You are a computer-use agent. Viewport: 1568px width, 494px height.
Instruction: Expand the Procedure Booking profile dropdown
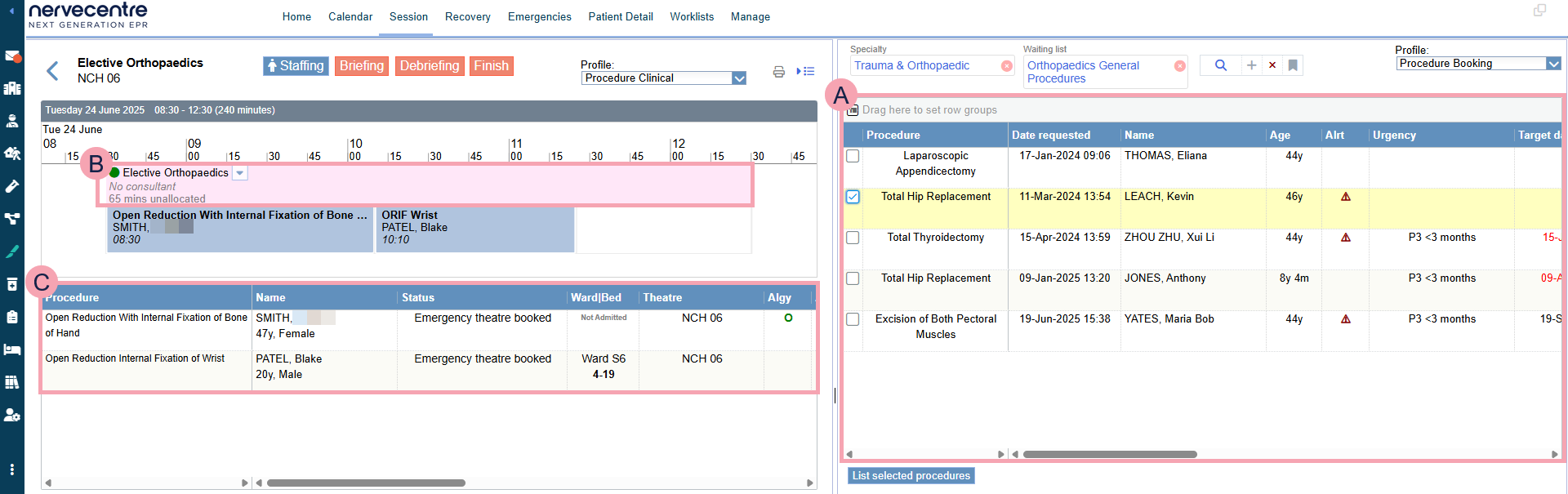click(x=1553, y=64)
